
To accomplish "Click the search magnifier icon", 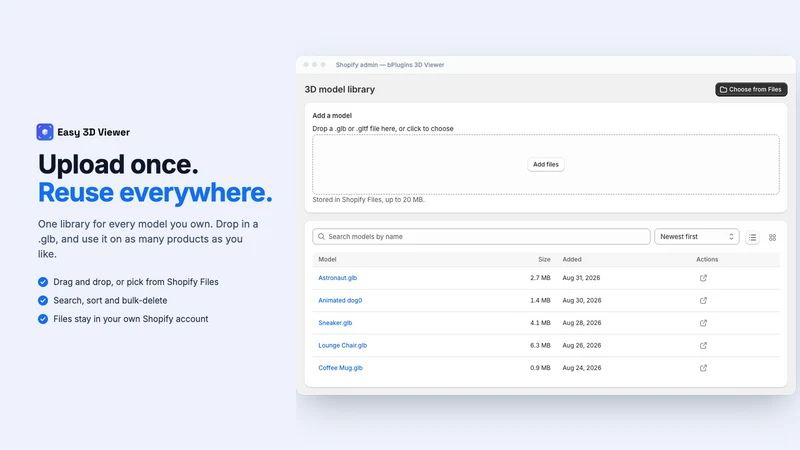I will coord(321,237).
